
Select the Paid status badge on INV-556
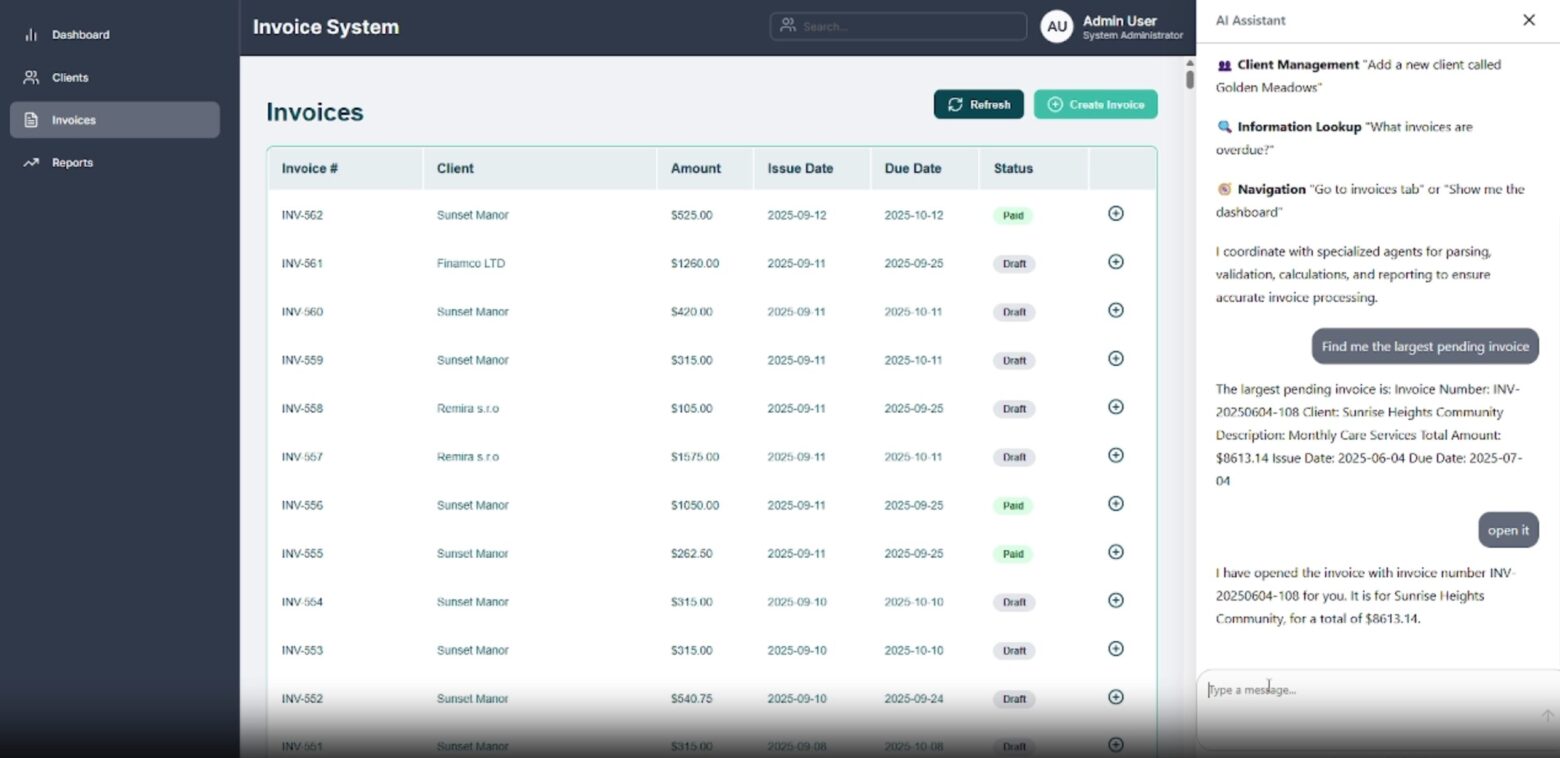1013,506
